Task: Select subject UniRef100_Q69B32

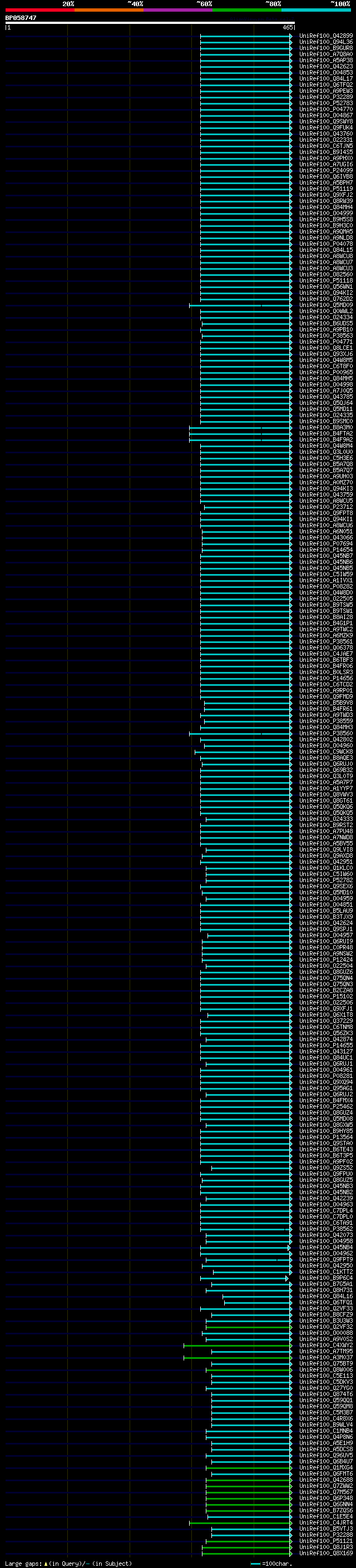Action: 325,770
